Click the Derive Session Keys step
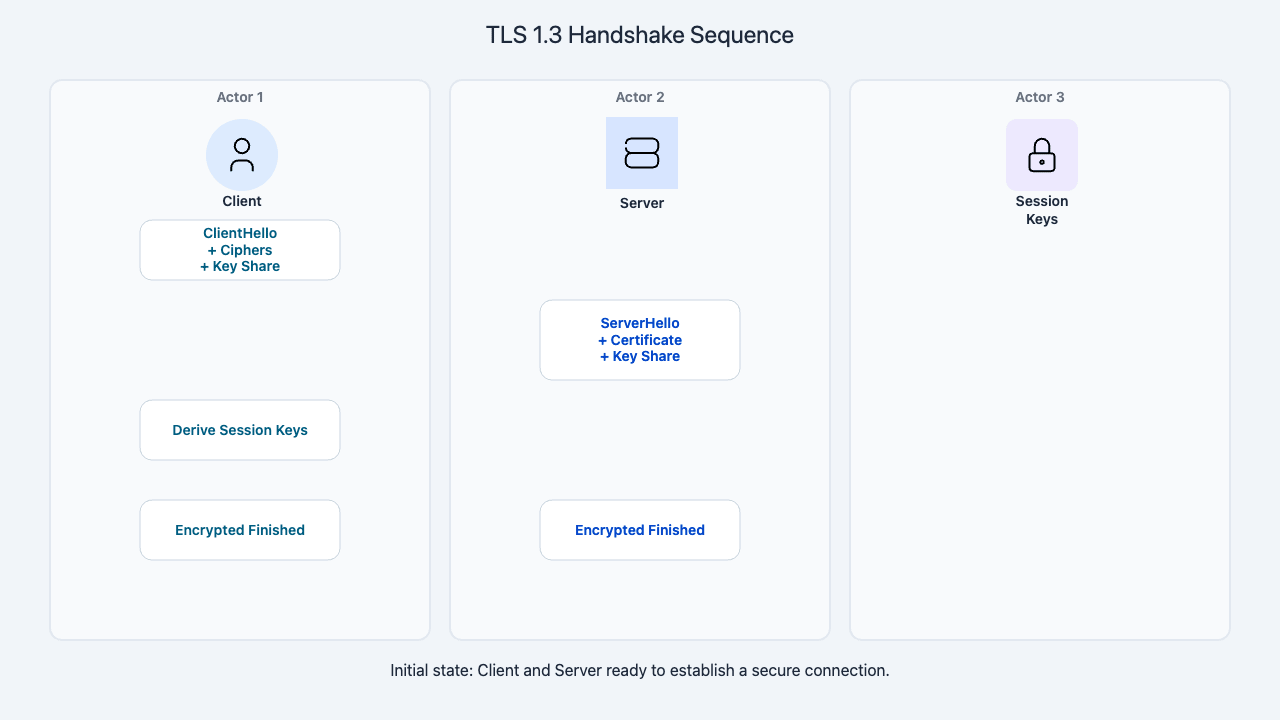The image size is (1280, 720). 240,430
